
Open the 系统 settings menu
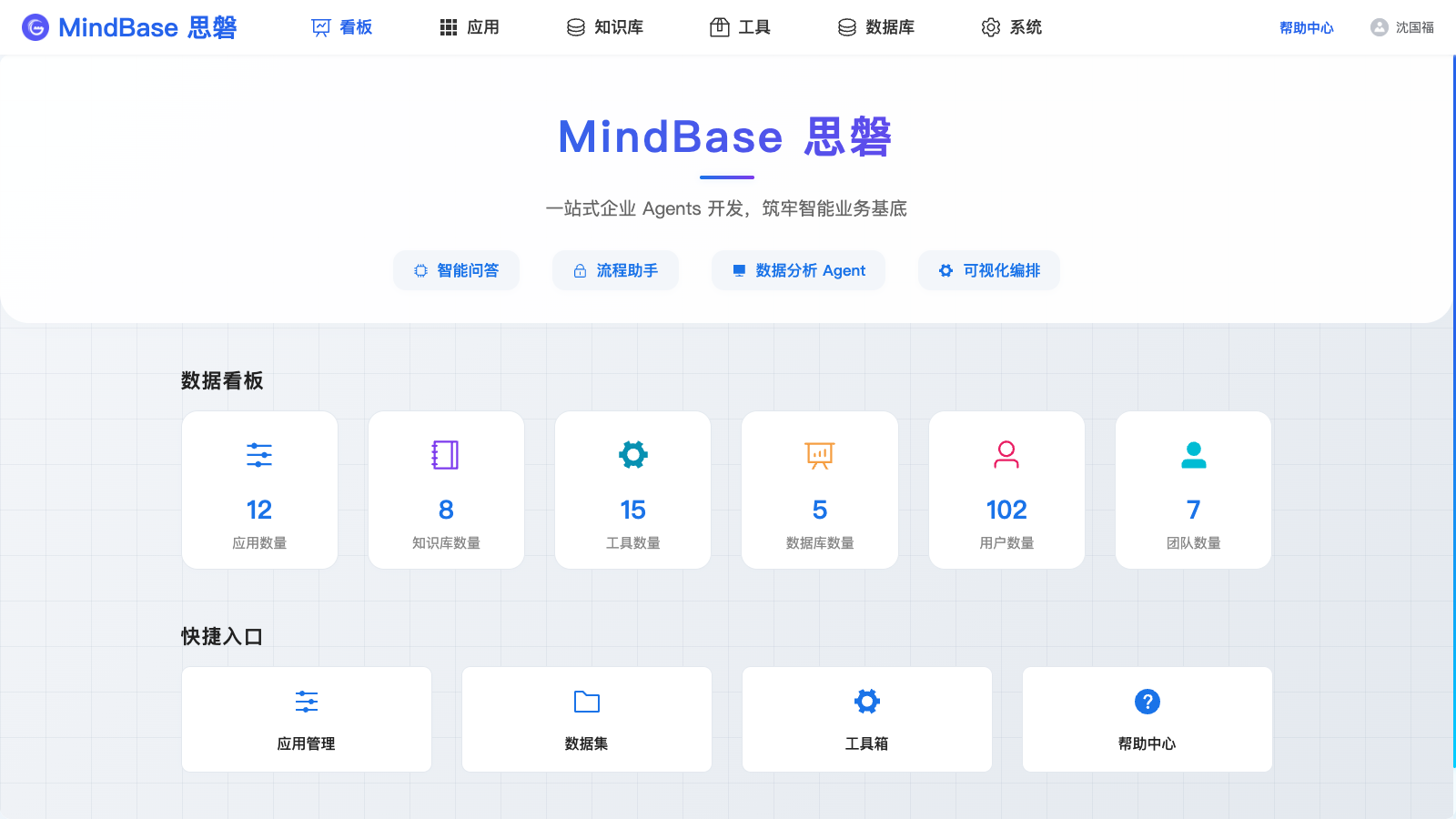(x=1012, y=27)
